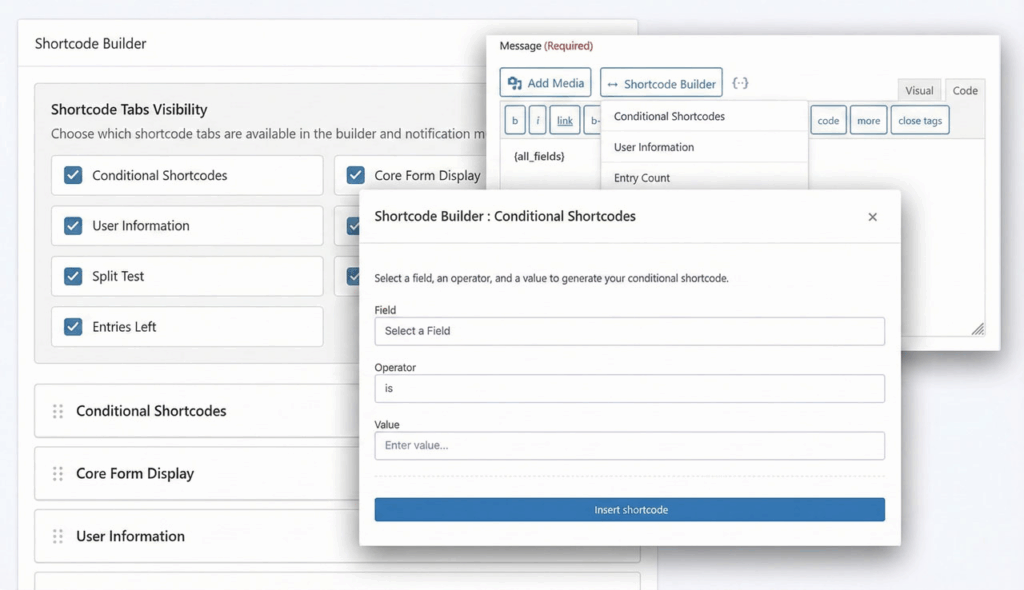Open the Shortcode Builder dropdown button
This screenshot has width=1024, height=590.
[661, 84]
